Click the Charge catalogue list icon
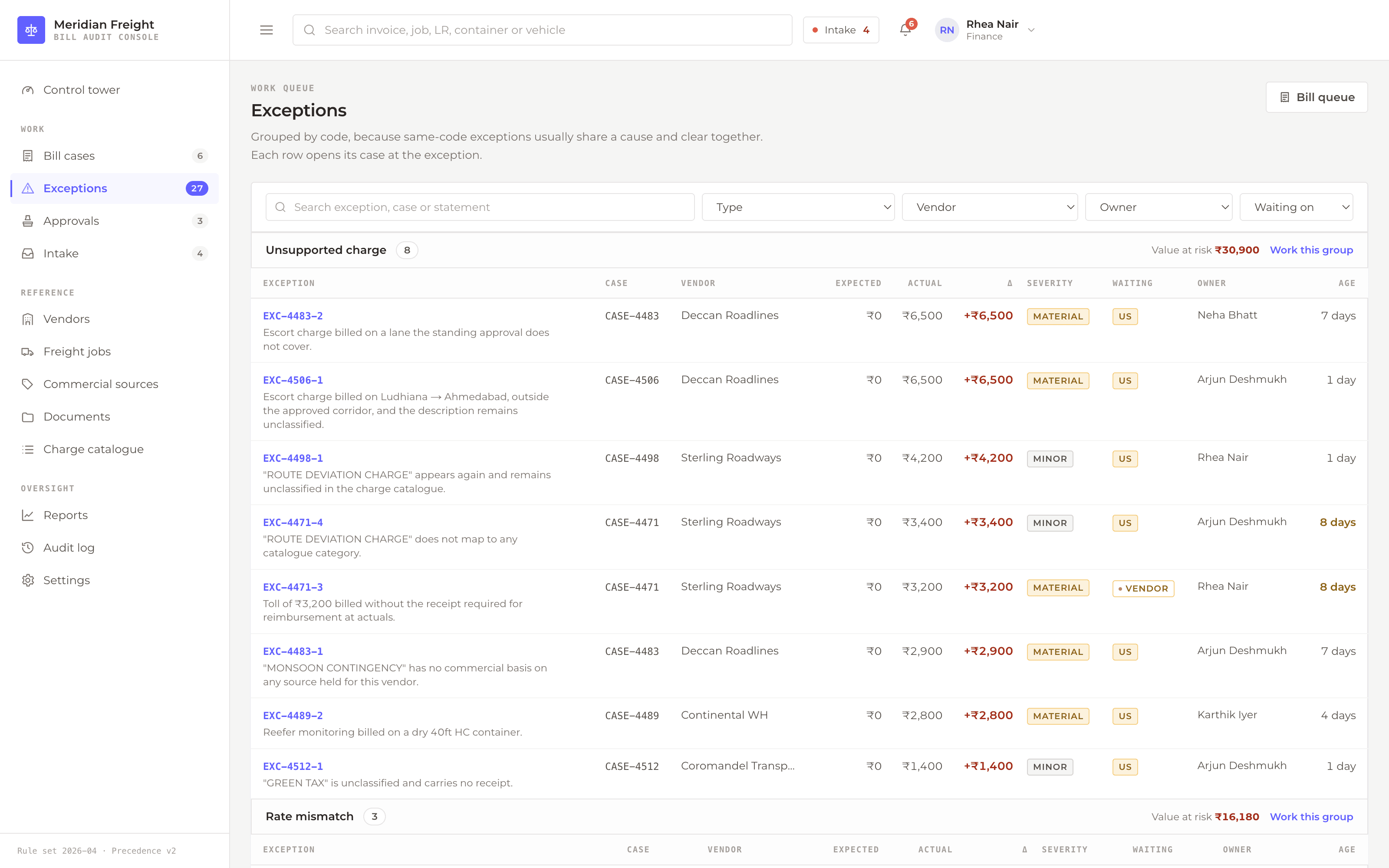 (27, 450)
